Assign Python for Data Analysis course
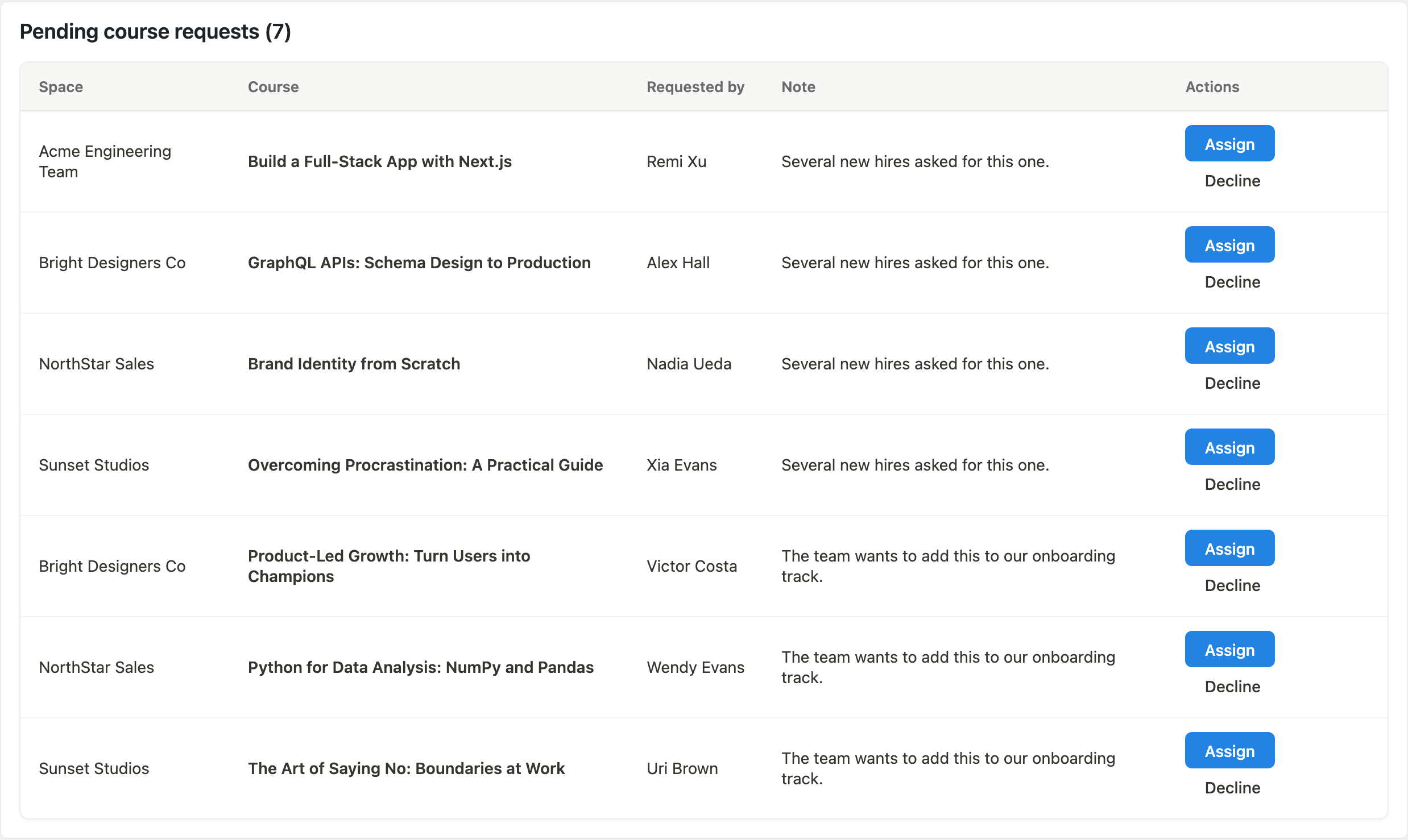 (x=1229, y=650)
